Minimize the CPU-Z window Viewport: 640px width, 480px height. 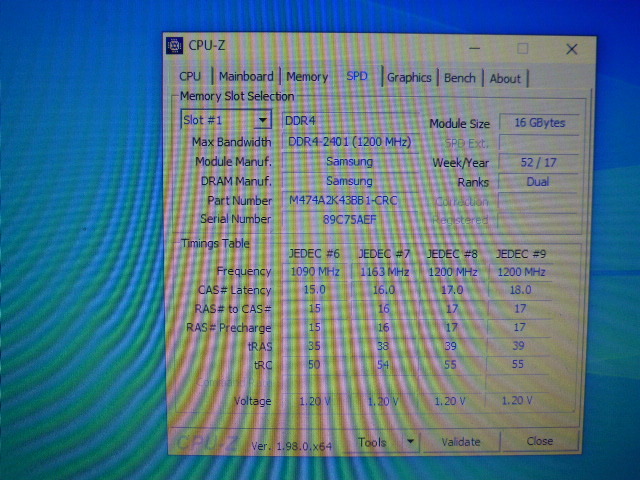(474, 48)
